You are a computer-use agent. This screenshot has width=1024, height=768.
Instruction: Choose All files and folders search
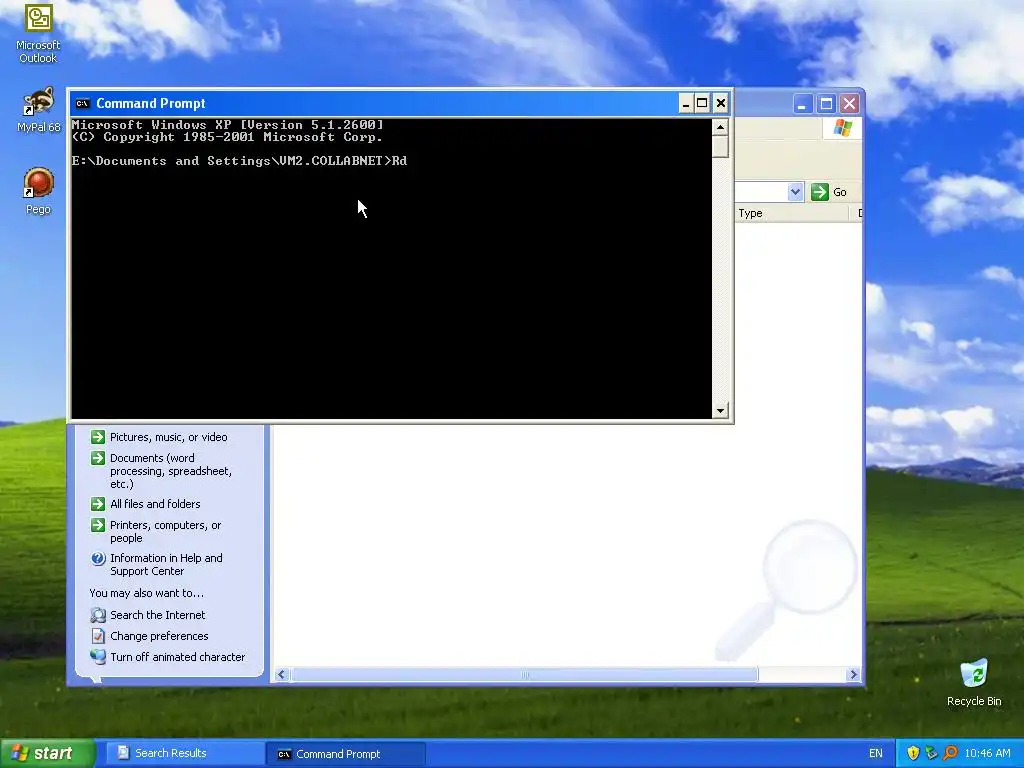point(155,504)
